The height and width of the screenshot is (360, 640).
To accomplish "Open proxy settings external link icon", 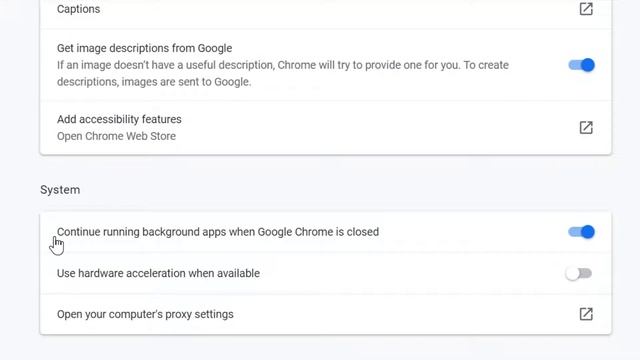I will (x=586, y=314).
